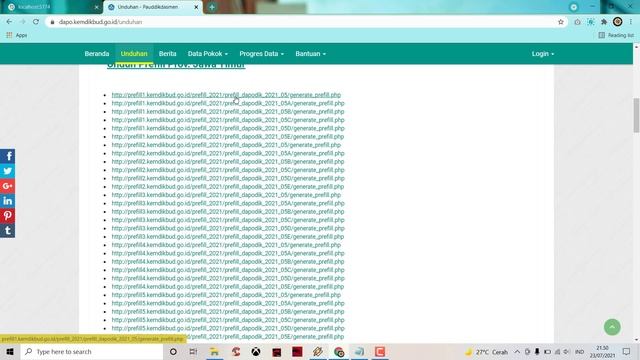
Task: Open the Apps shortcut in bookmarks bar
Action: (17, 36)
